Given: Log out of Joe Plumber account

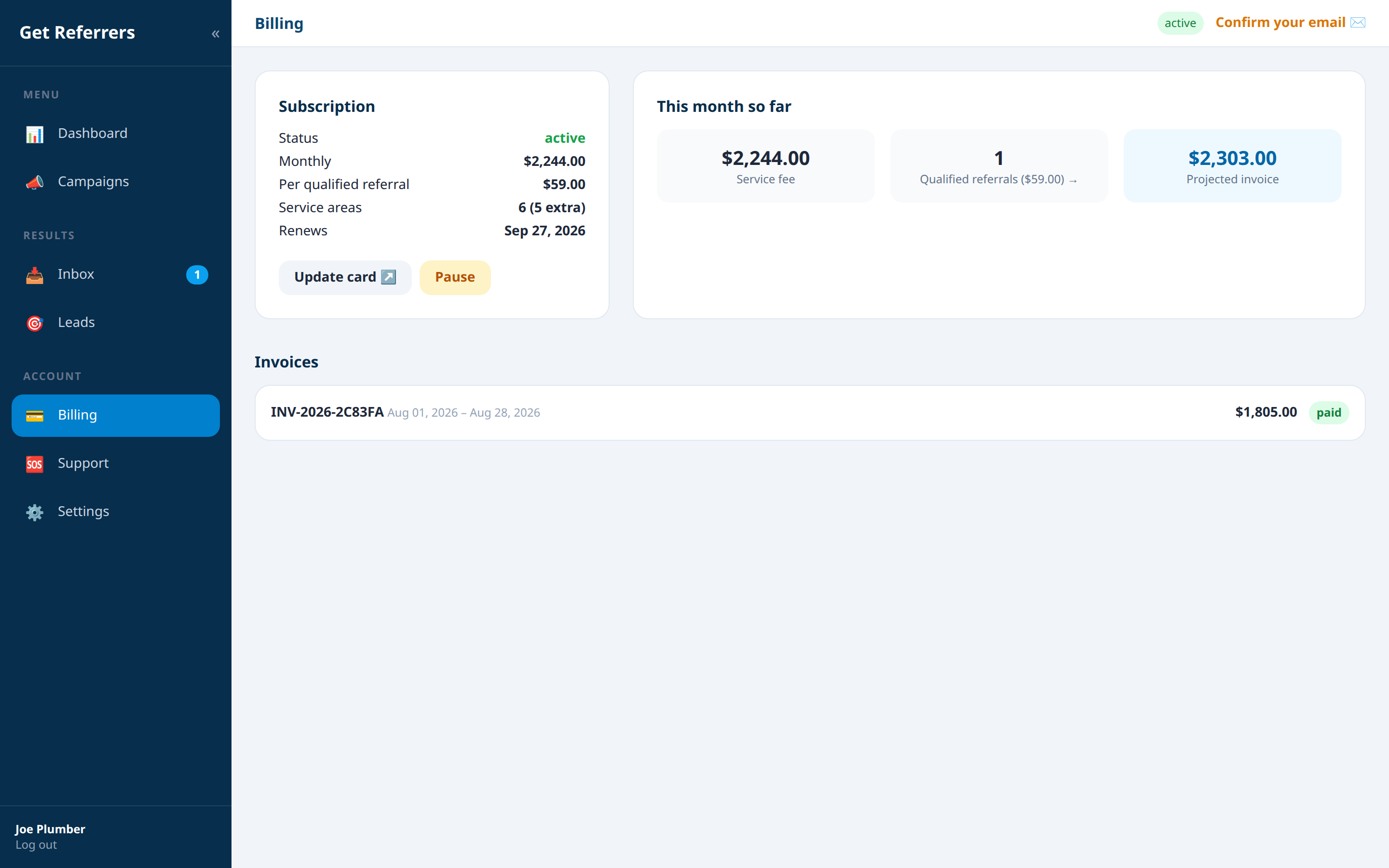Looking at the screenshot, I should click(x=36, y=845).
